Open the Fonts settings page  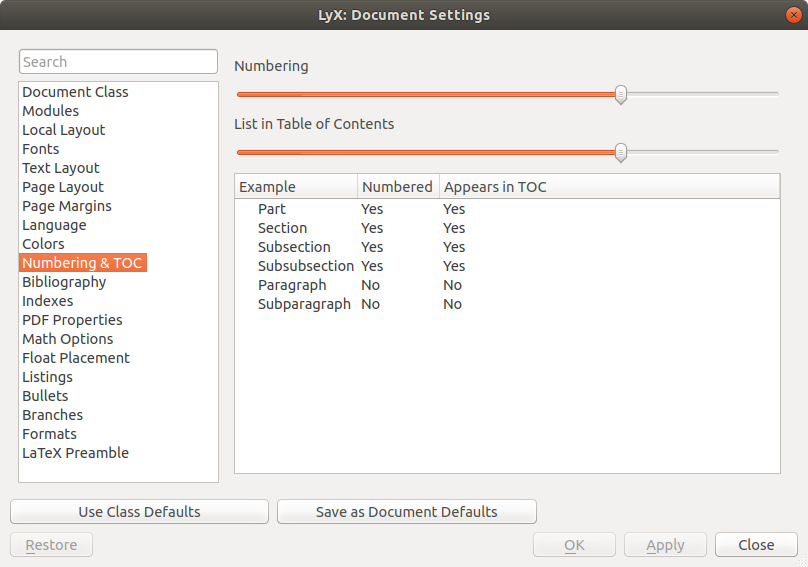pos(40,149)
